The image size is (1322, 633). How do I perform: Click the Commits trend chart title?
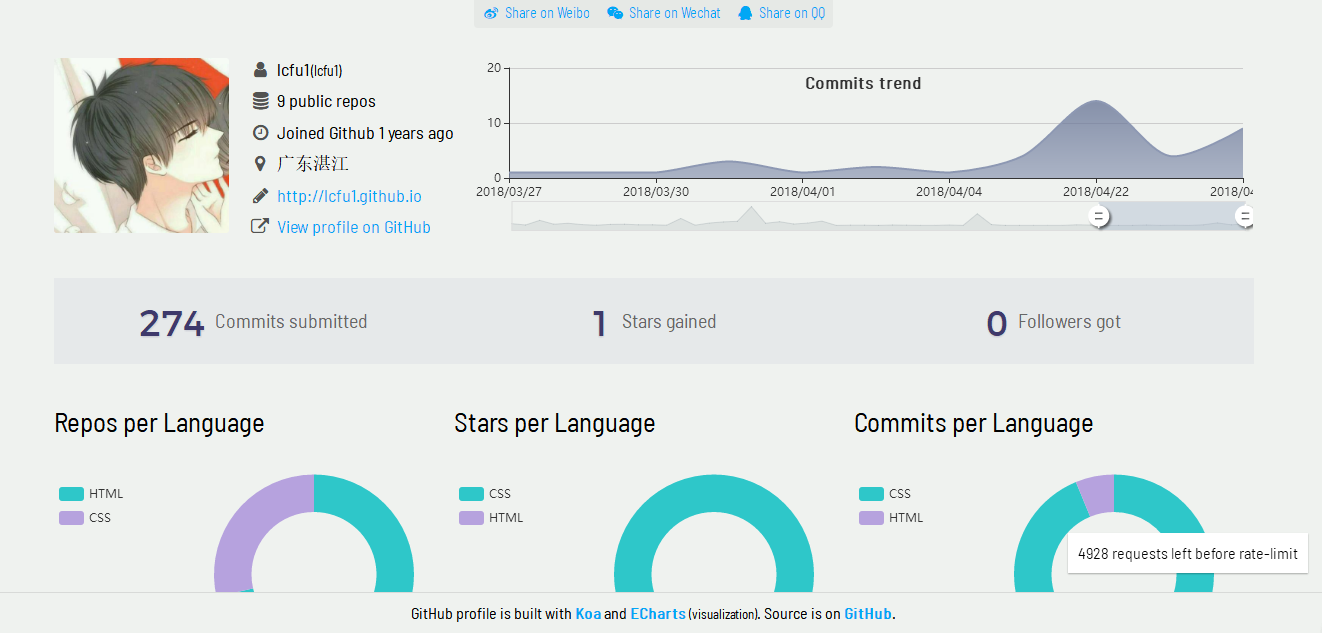coord(863,84)
